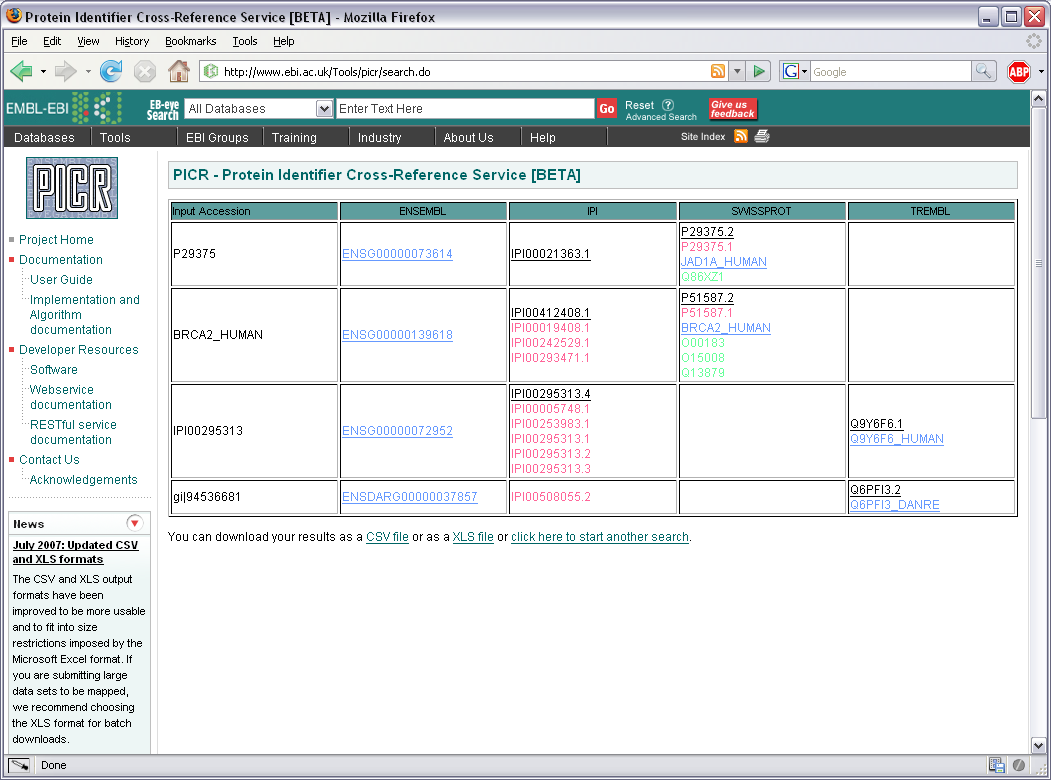Click the Stop loading icon
The image size is (1051, 780).
[145, 71]
